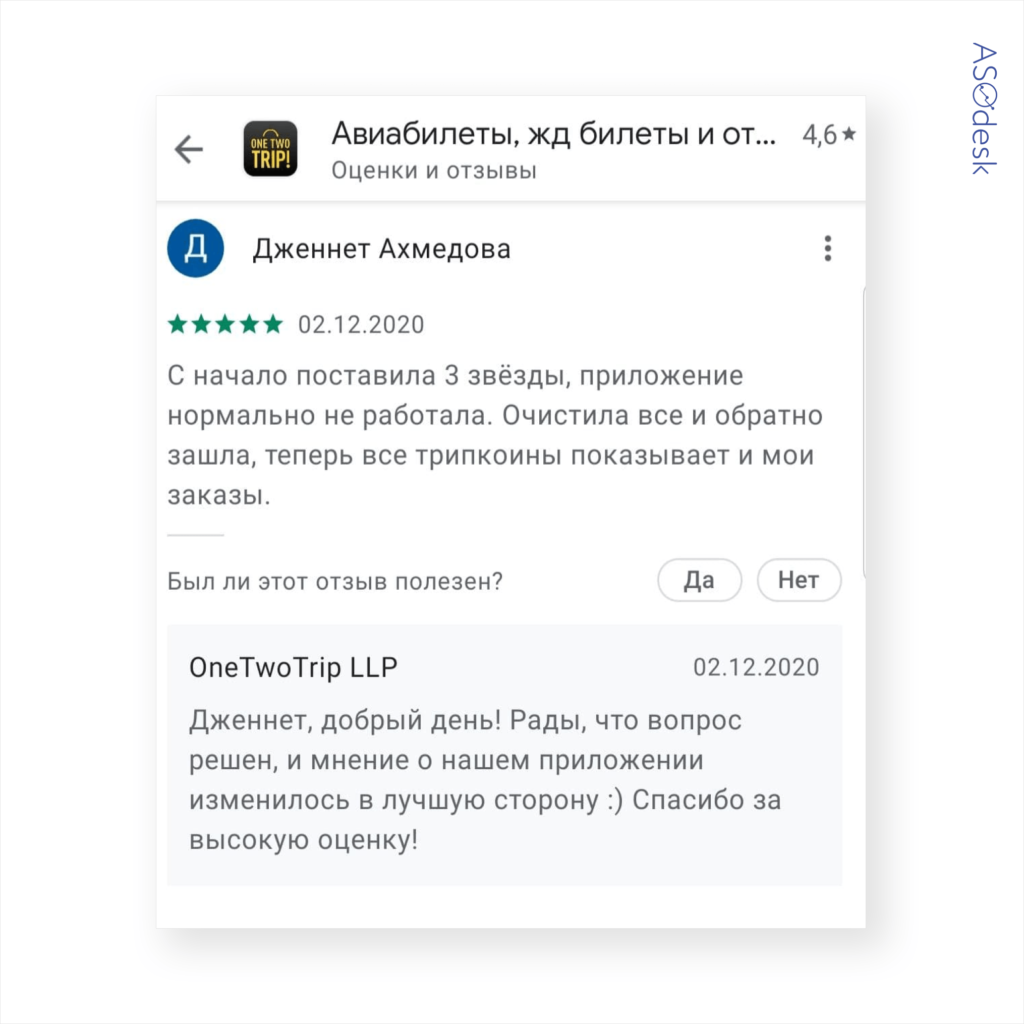This screenshot has width=1024, height=1024.
Task: Click the small star beside 4,6
Action: (x=848, y=134)
